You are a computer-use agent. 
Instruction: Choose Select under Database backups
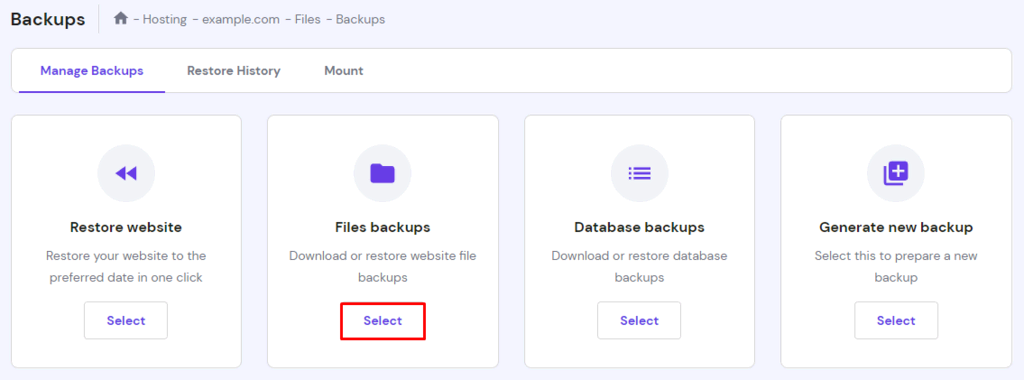point(639,321)
